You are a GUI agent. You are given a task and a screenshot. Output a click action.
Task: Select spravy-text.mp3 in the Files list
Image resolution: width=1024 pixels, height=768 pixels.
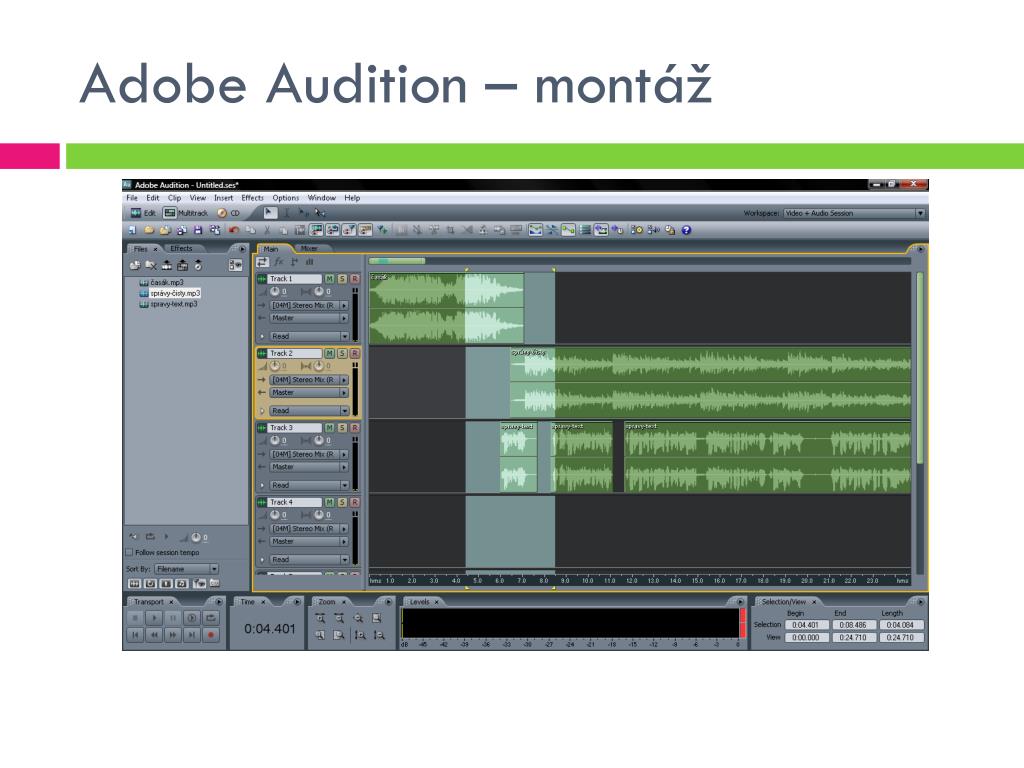[168, 304]
